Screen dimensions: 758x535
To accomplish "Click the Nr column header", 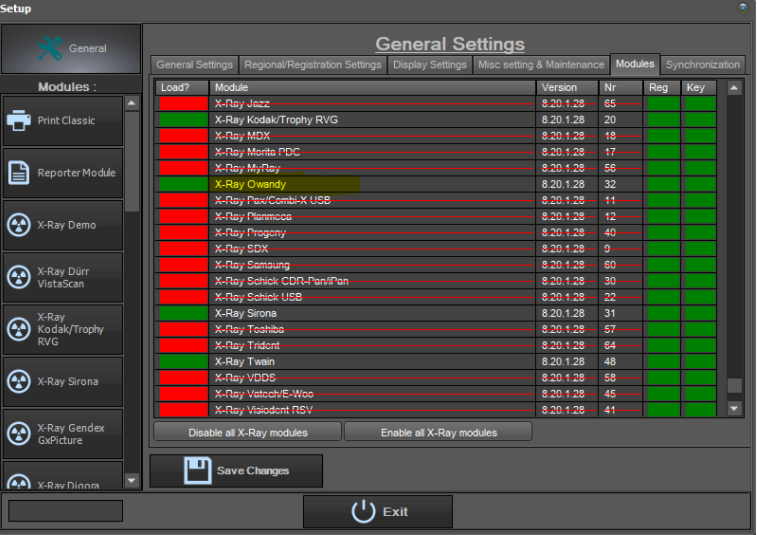I will pyautogui.click(x=620, y=87).
